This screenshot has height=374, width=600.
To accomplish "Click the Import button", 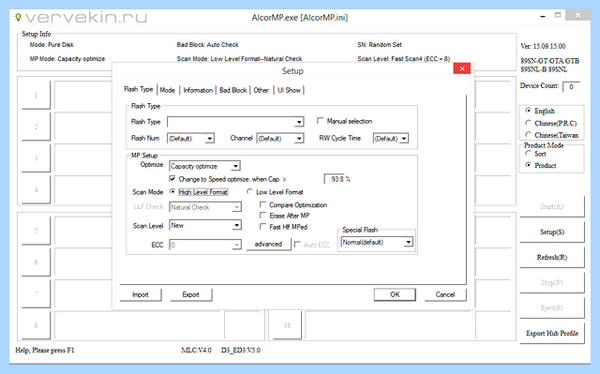I will point(140,295).
